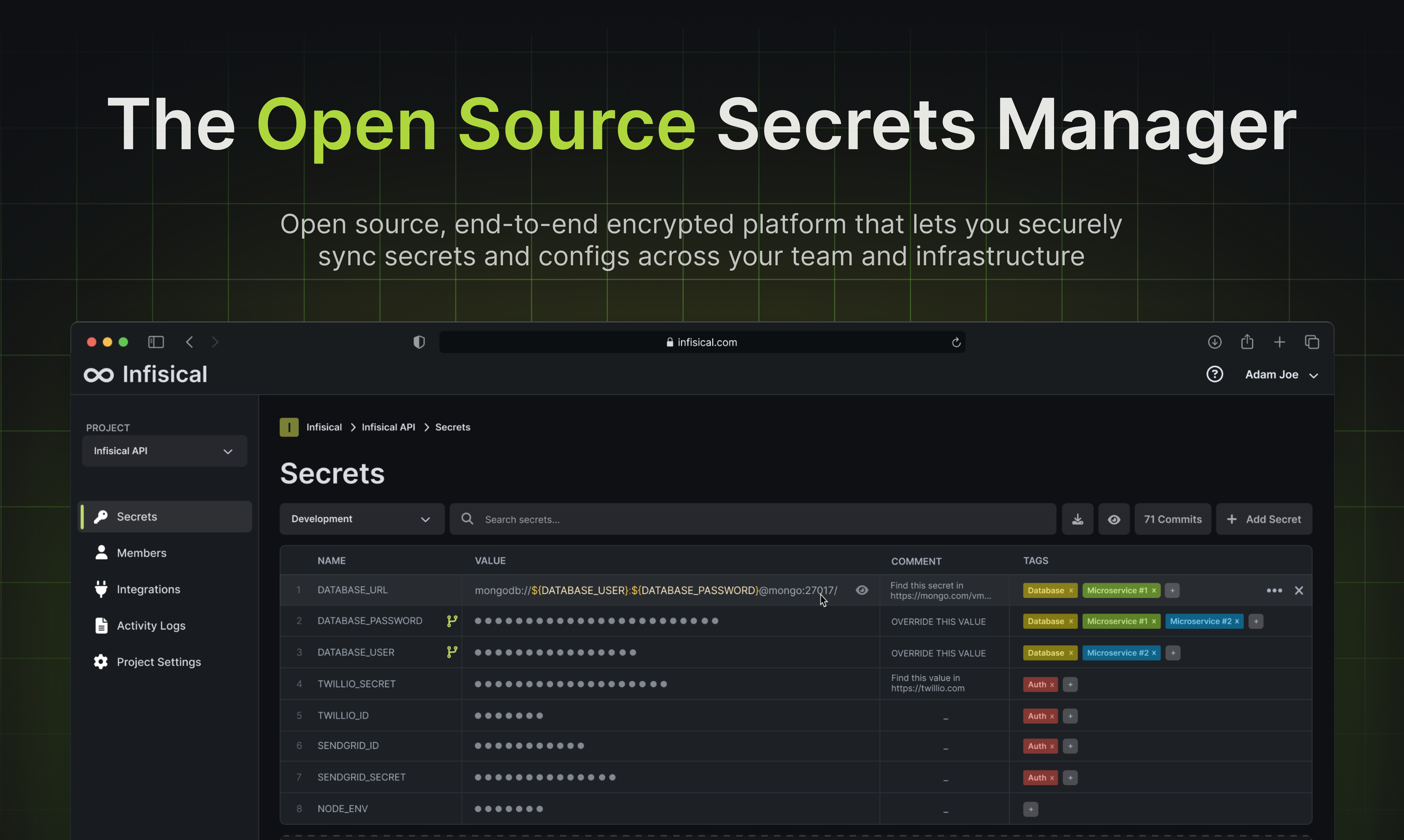Image resolution: width=1404 pixels, height=840 pixels.
Task: Open the three-dot menu on DATABASE_URL row
Action: click(1274, 590)
